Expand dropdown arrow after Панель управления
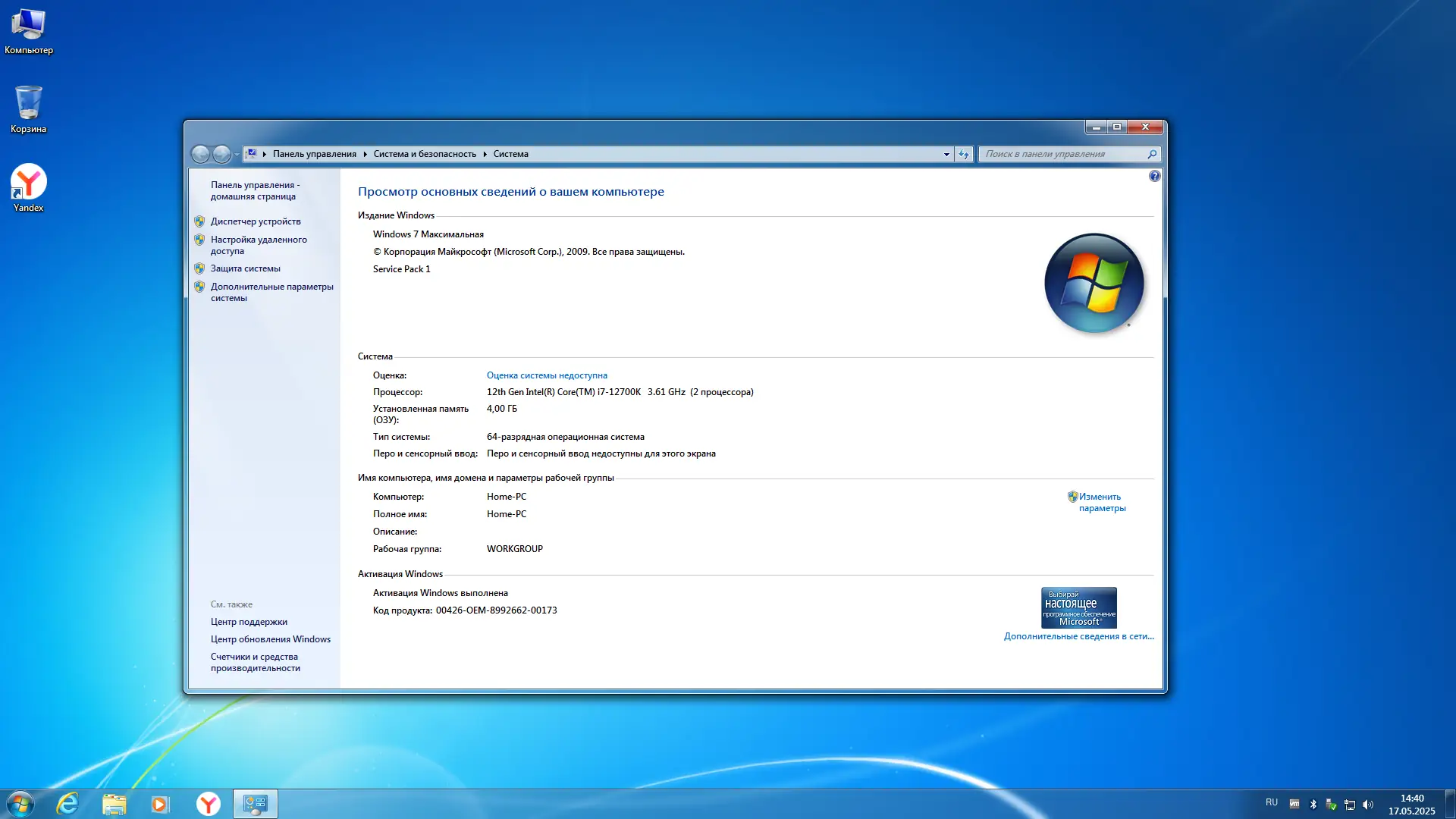Viewport: 1456px width, 819px height. [365, 154]
